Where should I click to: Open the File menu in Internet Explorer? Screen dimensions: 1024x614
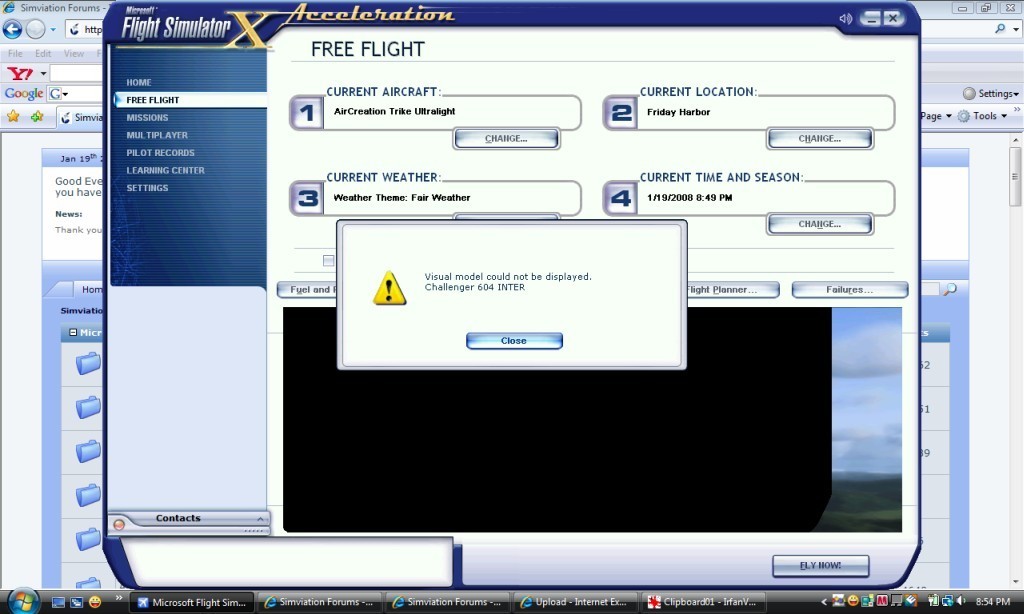[x=15, y=54]
